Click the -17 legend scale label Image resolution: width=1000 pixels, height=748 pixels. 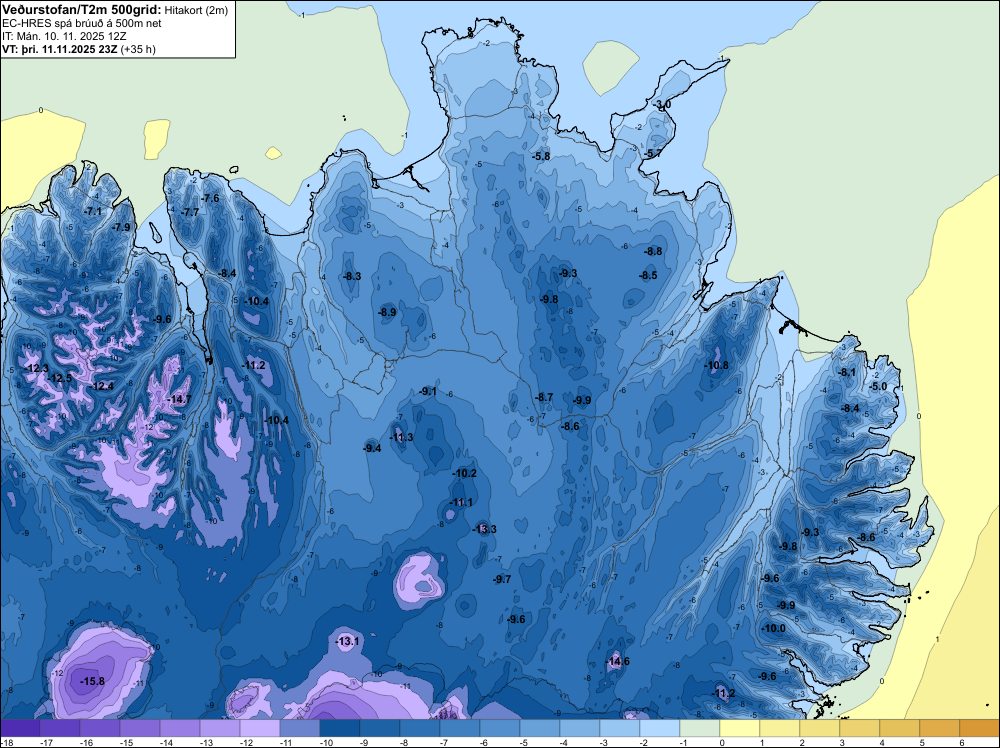(x=46, y=742)
